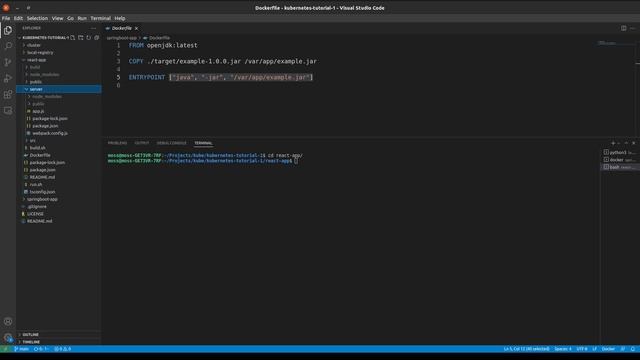The height and width of the screenshot is (360, 640).
Task: Open the Remote Explorer view icon
Action: [8, 111]
